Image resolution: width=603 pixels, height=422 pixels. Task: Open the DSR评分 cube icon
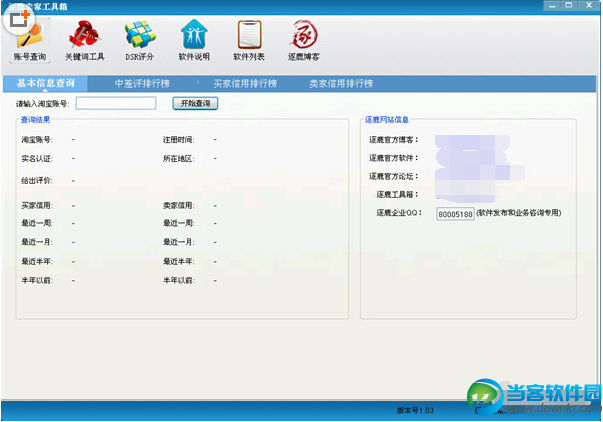pos(140,41)
